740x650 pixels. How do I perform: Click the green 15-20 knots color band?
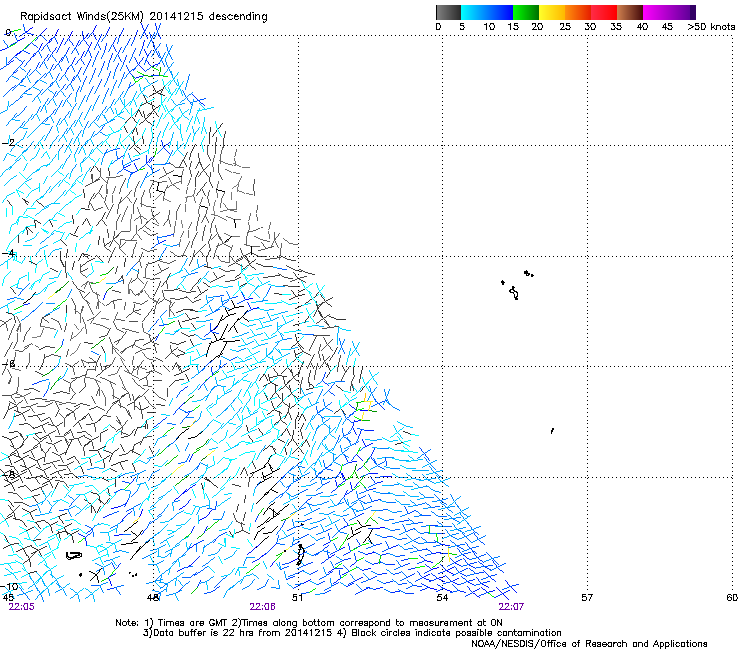pyautogui.click(x=526, y=12)
